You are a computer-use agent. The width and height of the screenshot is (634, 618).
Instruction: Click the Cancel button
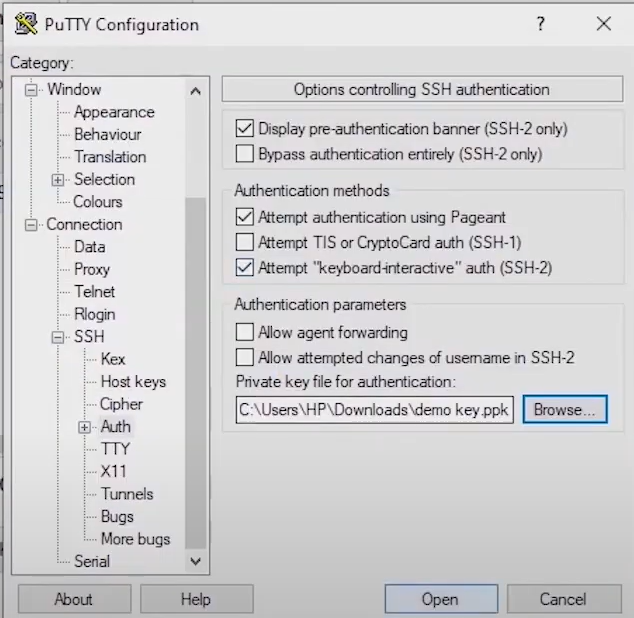point(564,599)
